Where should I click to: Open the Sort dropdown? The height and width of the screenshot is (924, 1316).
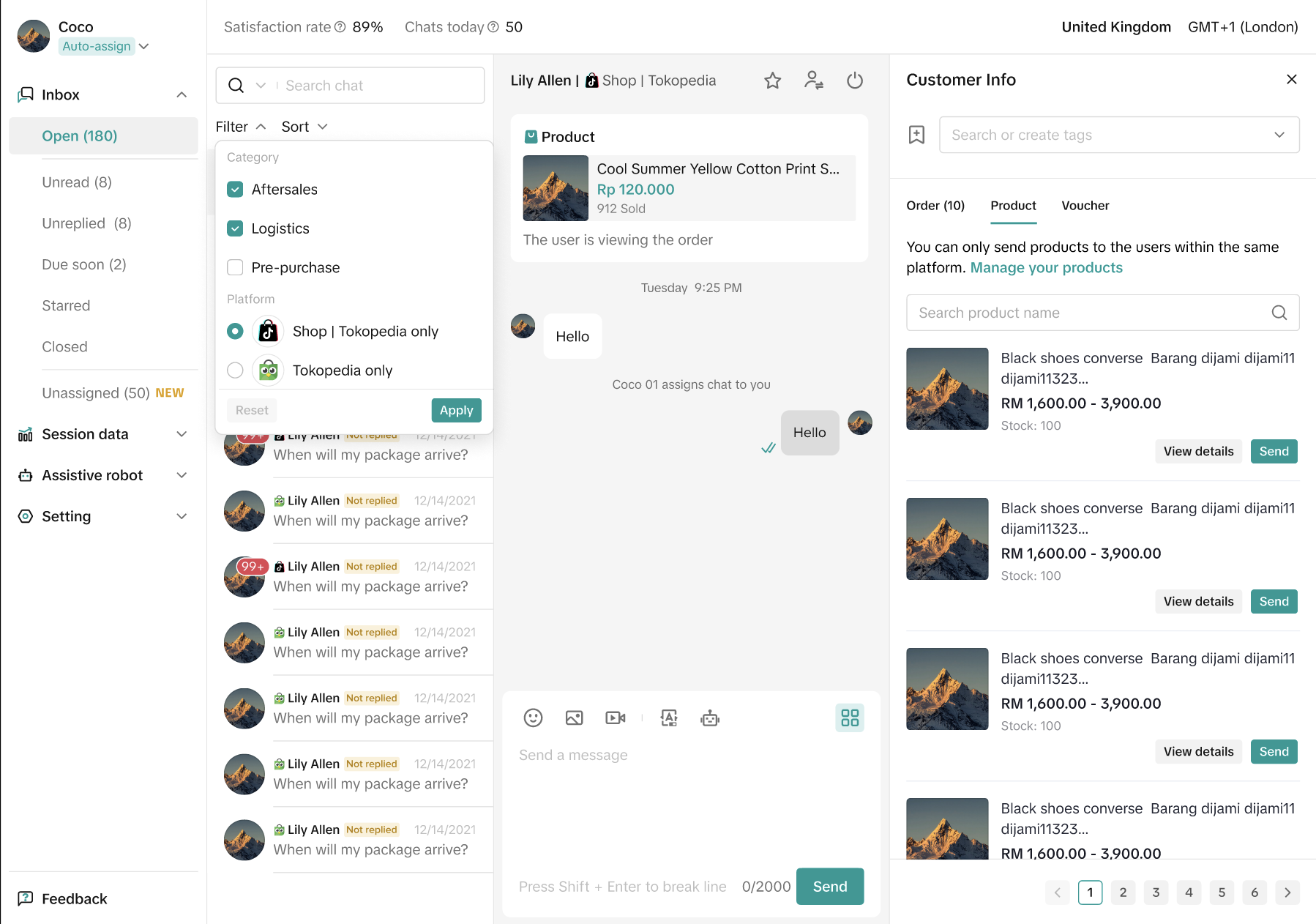click(304, 127)
